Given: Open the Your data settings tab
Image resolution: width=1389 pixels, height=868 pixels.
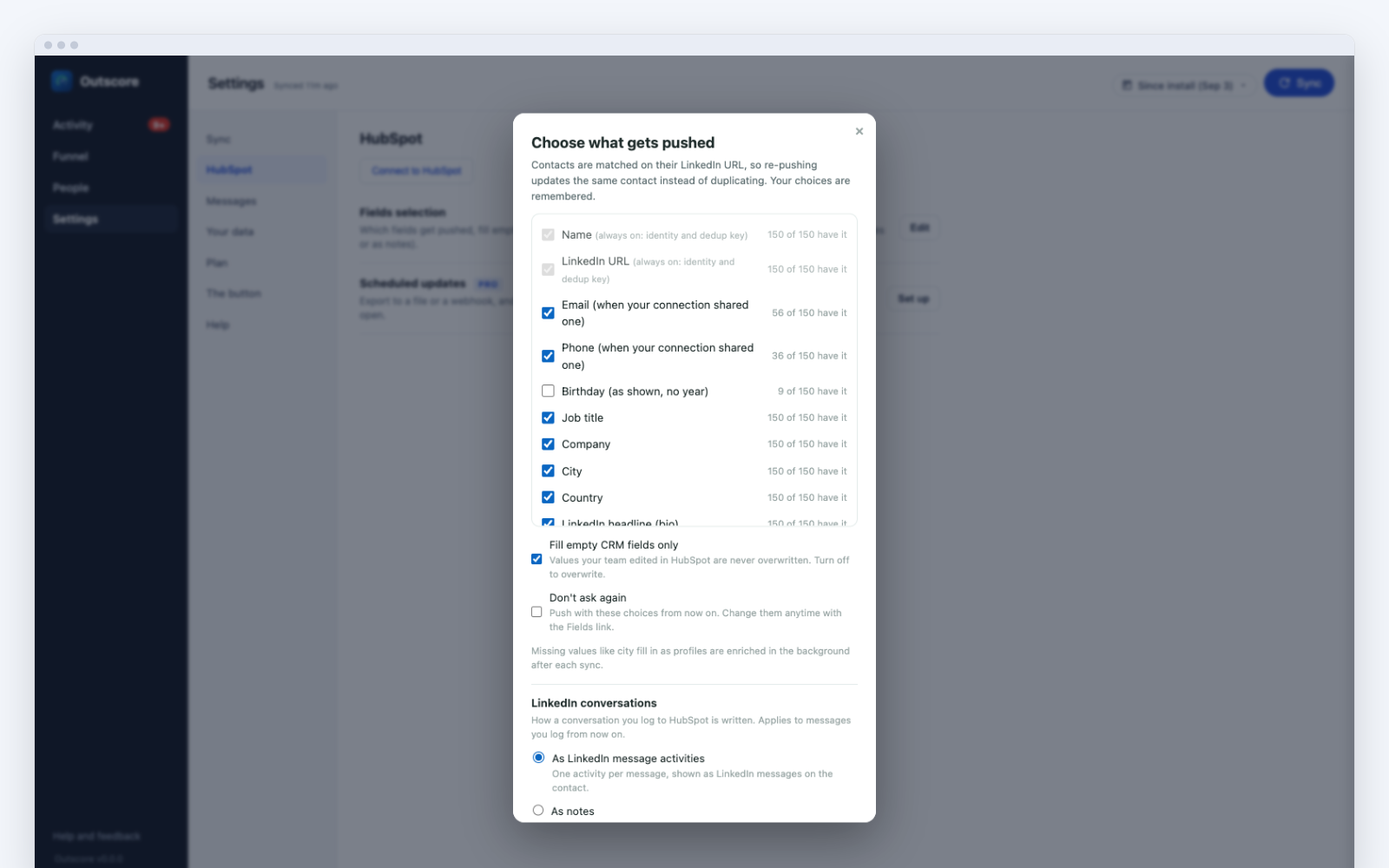Looking at the screenshot, I should (x=262, y=232).
